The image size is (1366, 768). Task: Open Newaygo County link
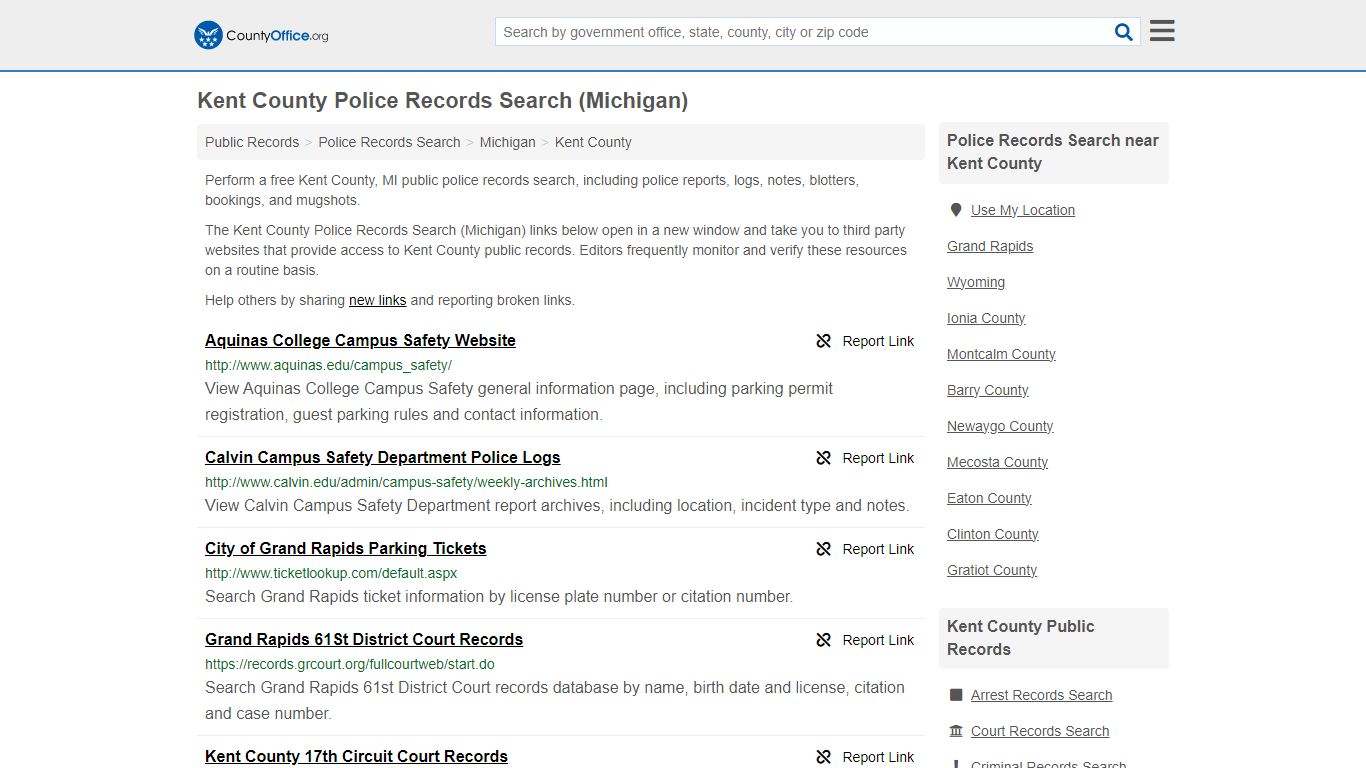(1000, 426)
